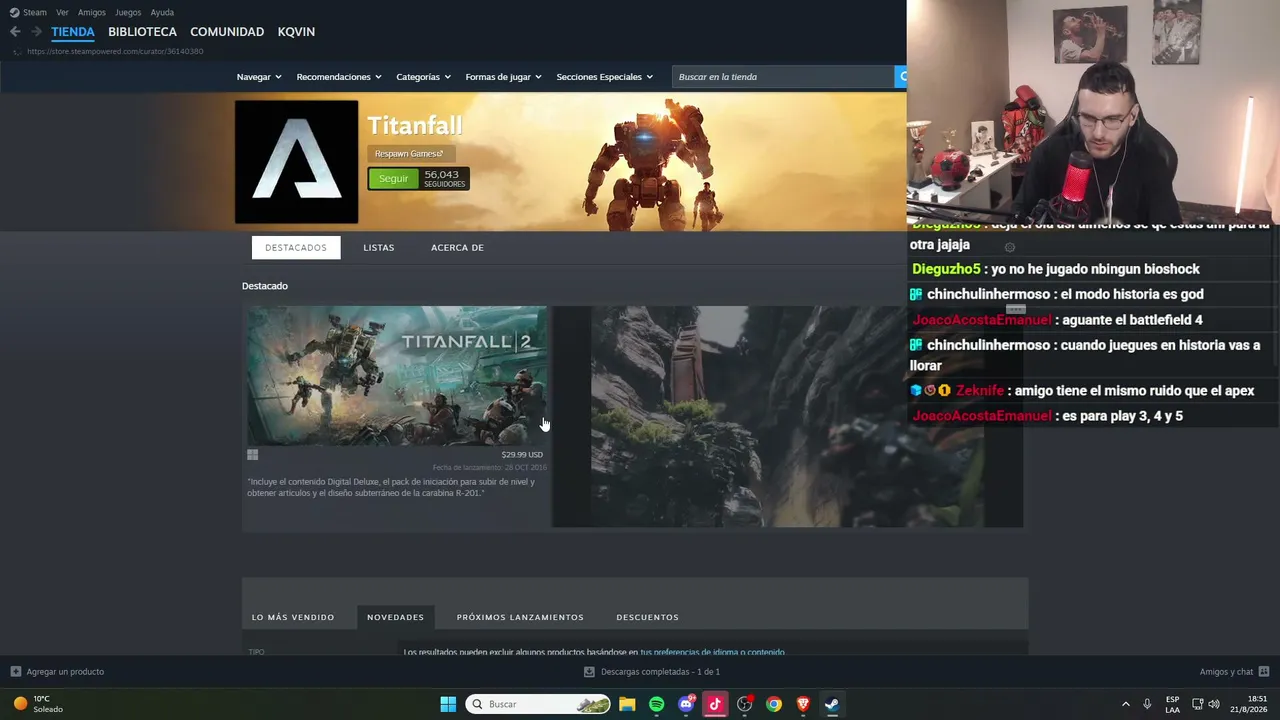Open the Navegar dropdown menu
1280x720 pixels.
[x=259, y=77]
